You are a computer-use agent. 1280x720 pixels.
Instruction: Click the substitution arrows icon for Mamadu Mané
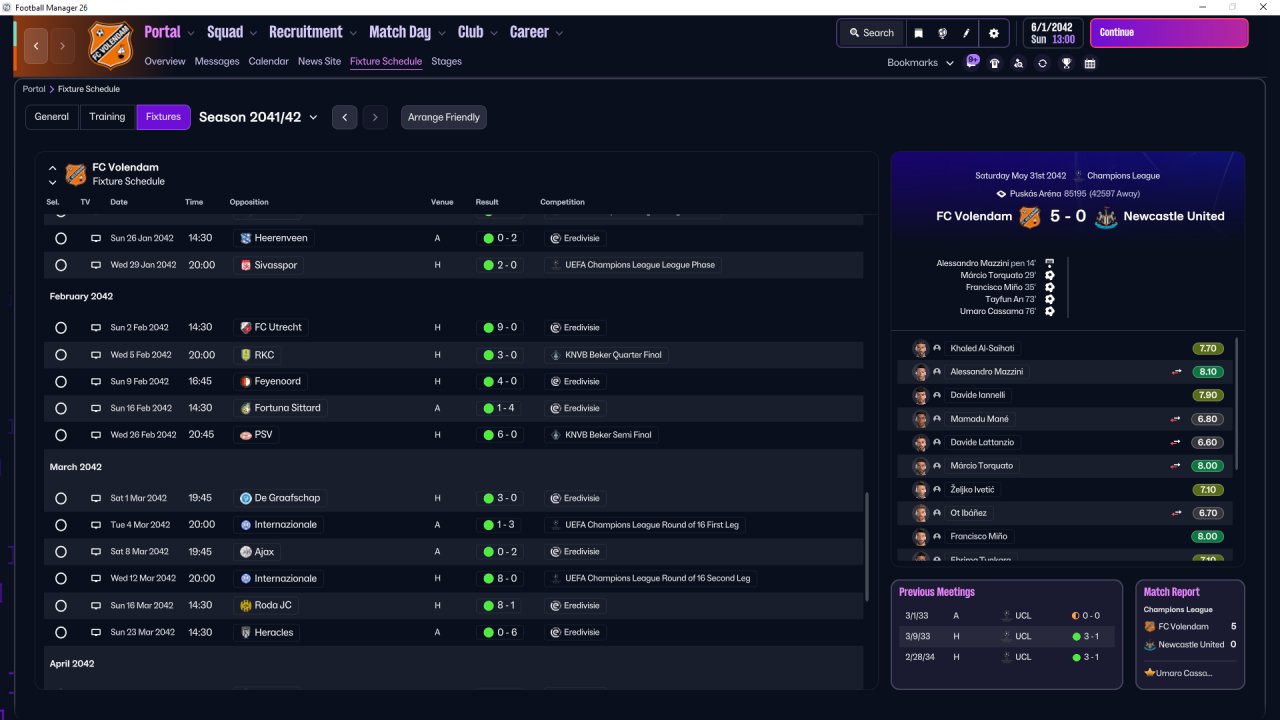coord(1177,419)
